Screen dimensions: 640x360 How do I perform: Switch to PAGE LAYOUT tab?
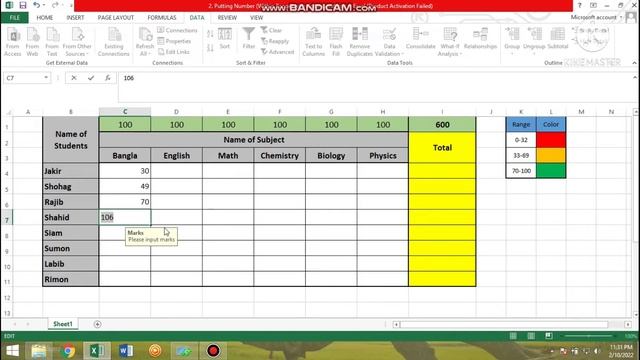pos(116,18)
